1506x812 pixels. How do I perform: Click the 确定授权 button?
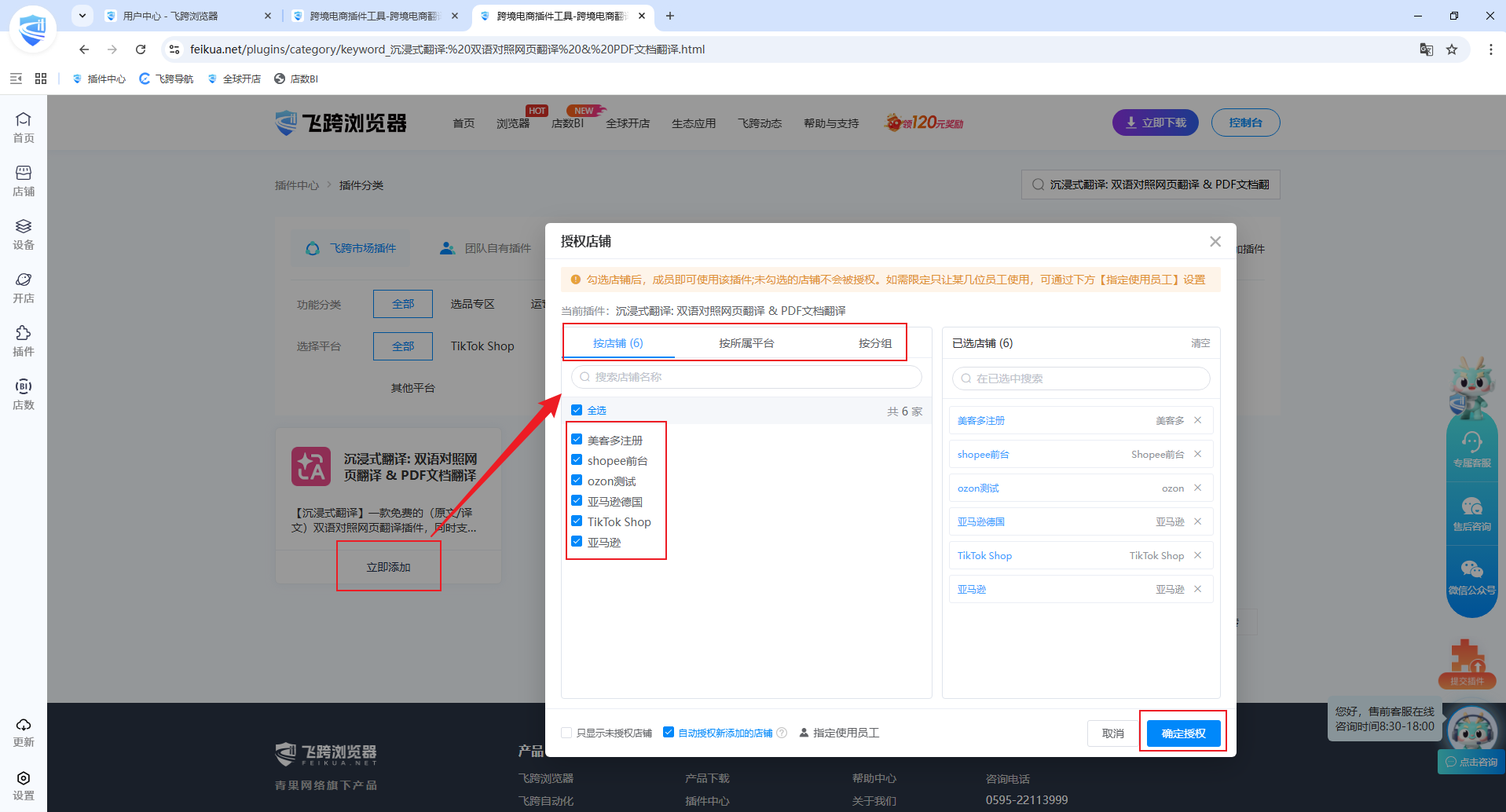point(1183,733)
